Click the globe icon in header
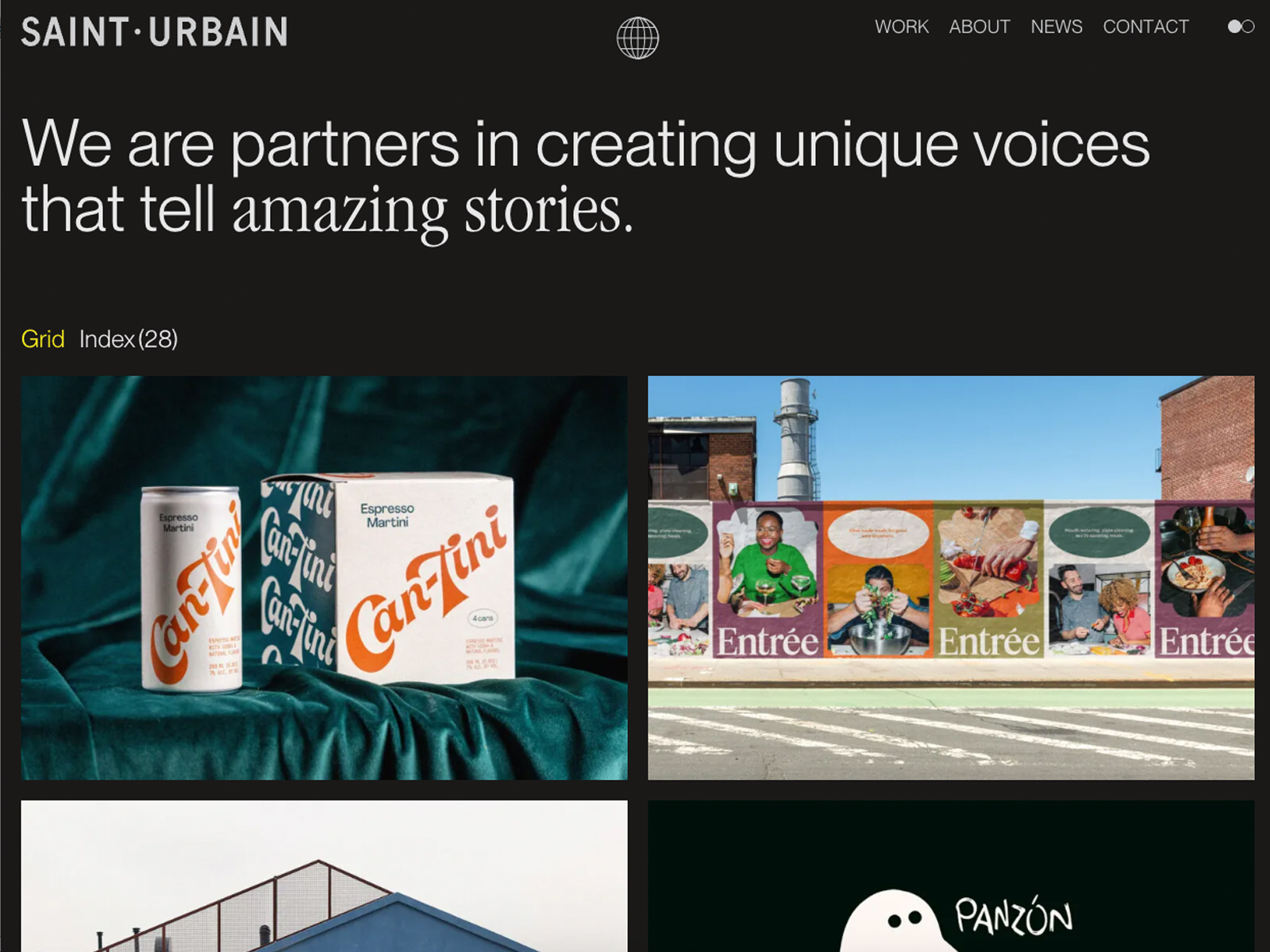Screen dimensions: 1270x952 click(637, 37)
